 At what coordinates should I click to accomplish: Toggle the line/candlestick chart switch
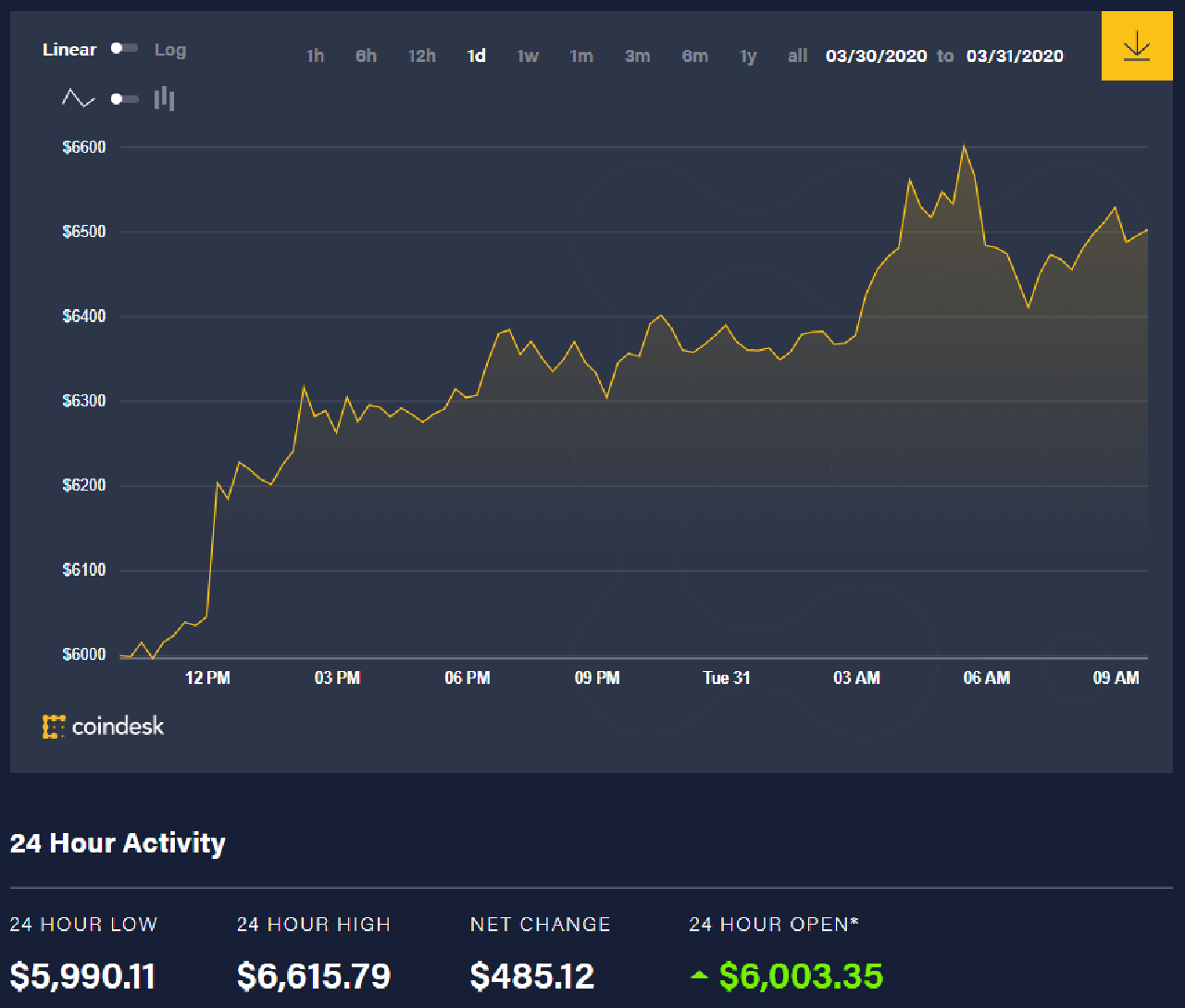125,99
